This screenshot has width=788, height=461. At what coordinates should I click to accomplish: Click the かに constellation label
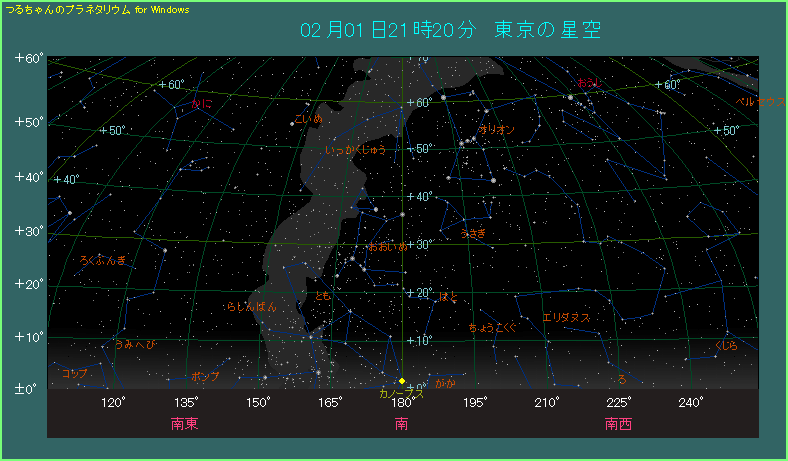pos(202,103)
